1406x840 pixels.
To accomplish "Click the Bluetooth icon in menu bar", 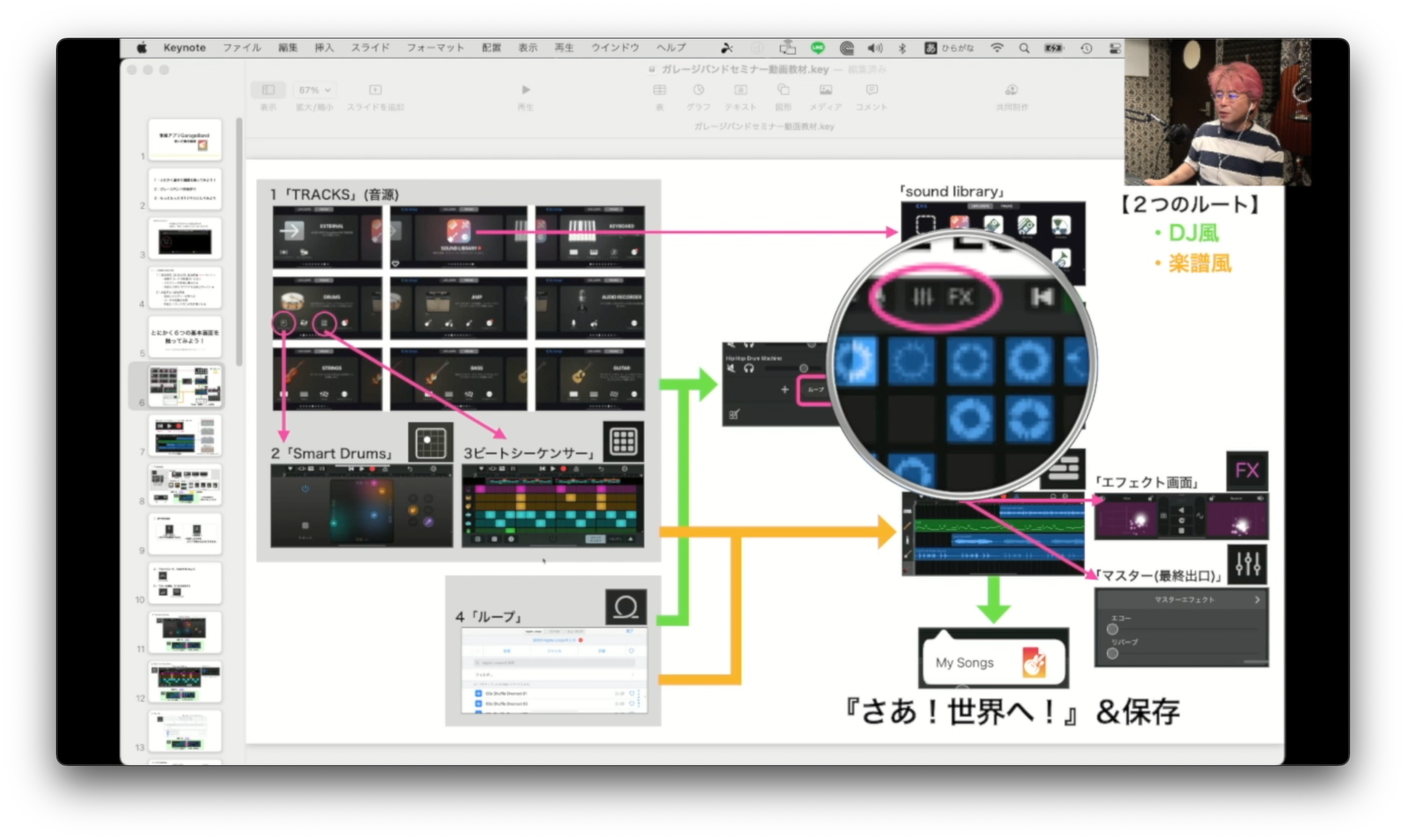I will tap(902, 48).
